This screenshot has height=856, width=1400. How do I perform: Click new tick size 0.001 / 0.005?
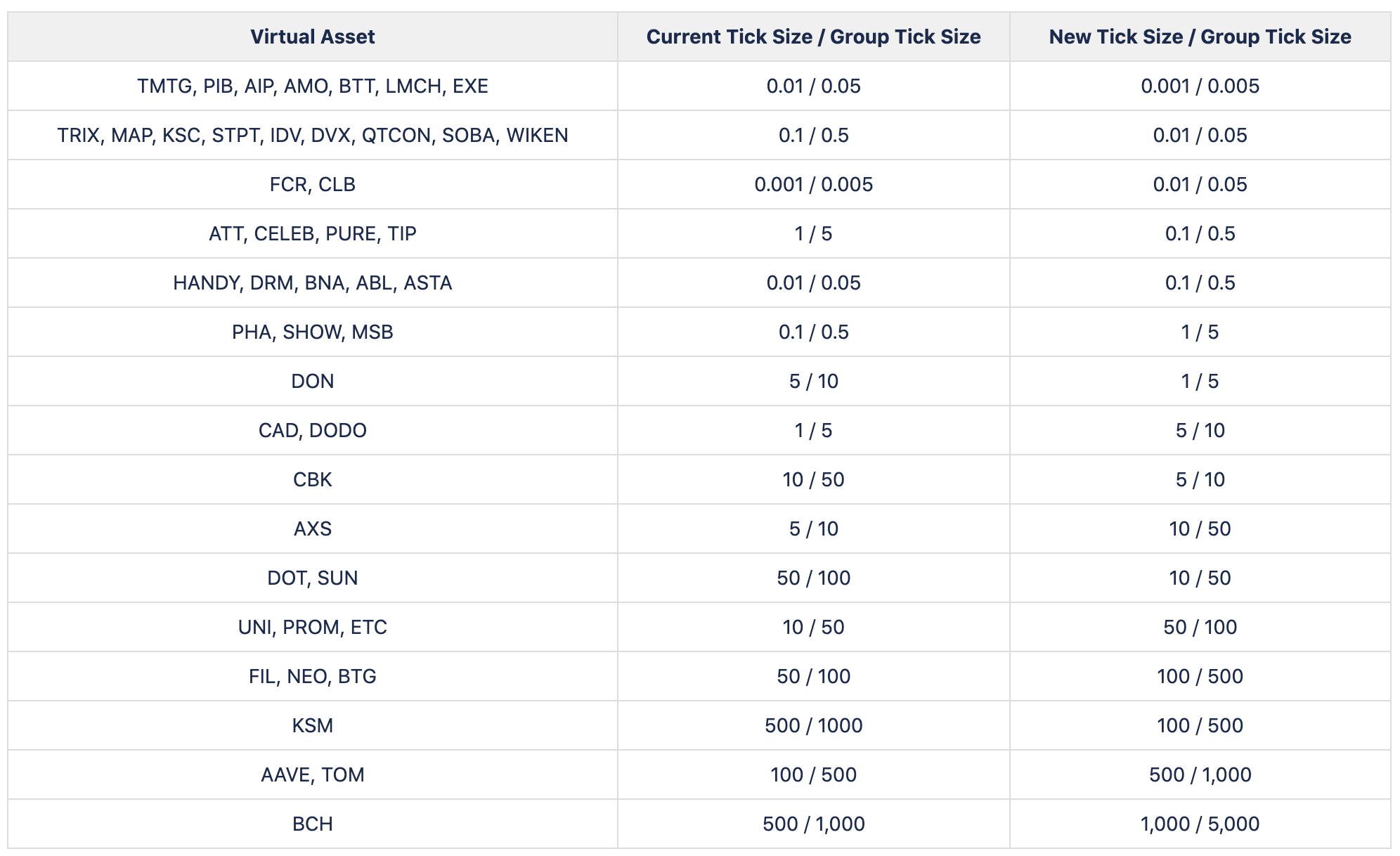1200,86
